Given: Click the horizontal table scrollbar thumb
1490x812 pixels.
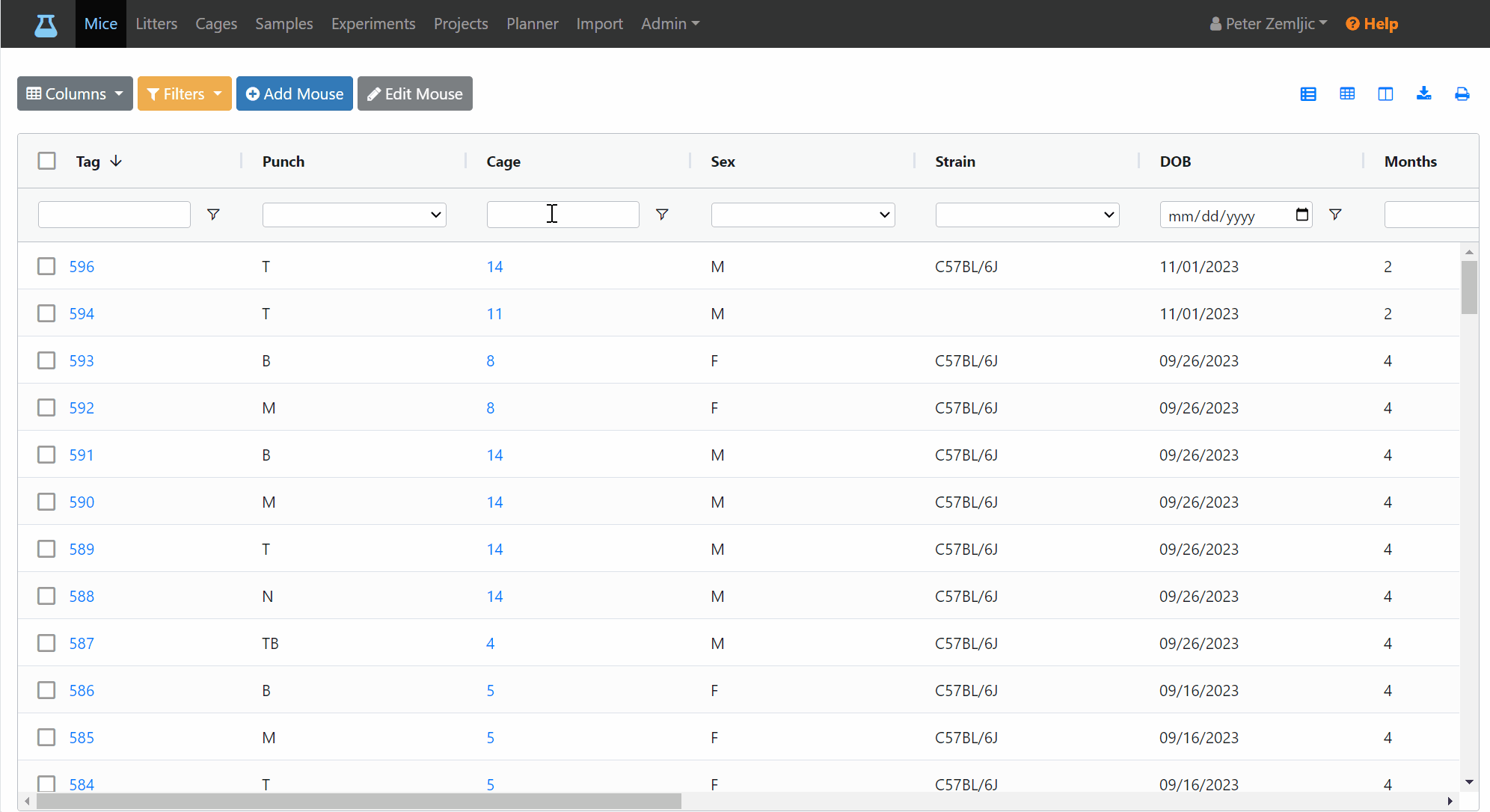Looking at the screenshot, I should point(359,802).
